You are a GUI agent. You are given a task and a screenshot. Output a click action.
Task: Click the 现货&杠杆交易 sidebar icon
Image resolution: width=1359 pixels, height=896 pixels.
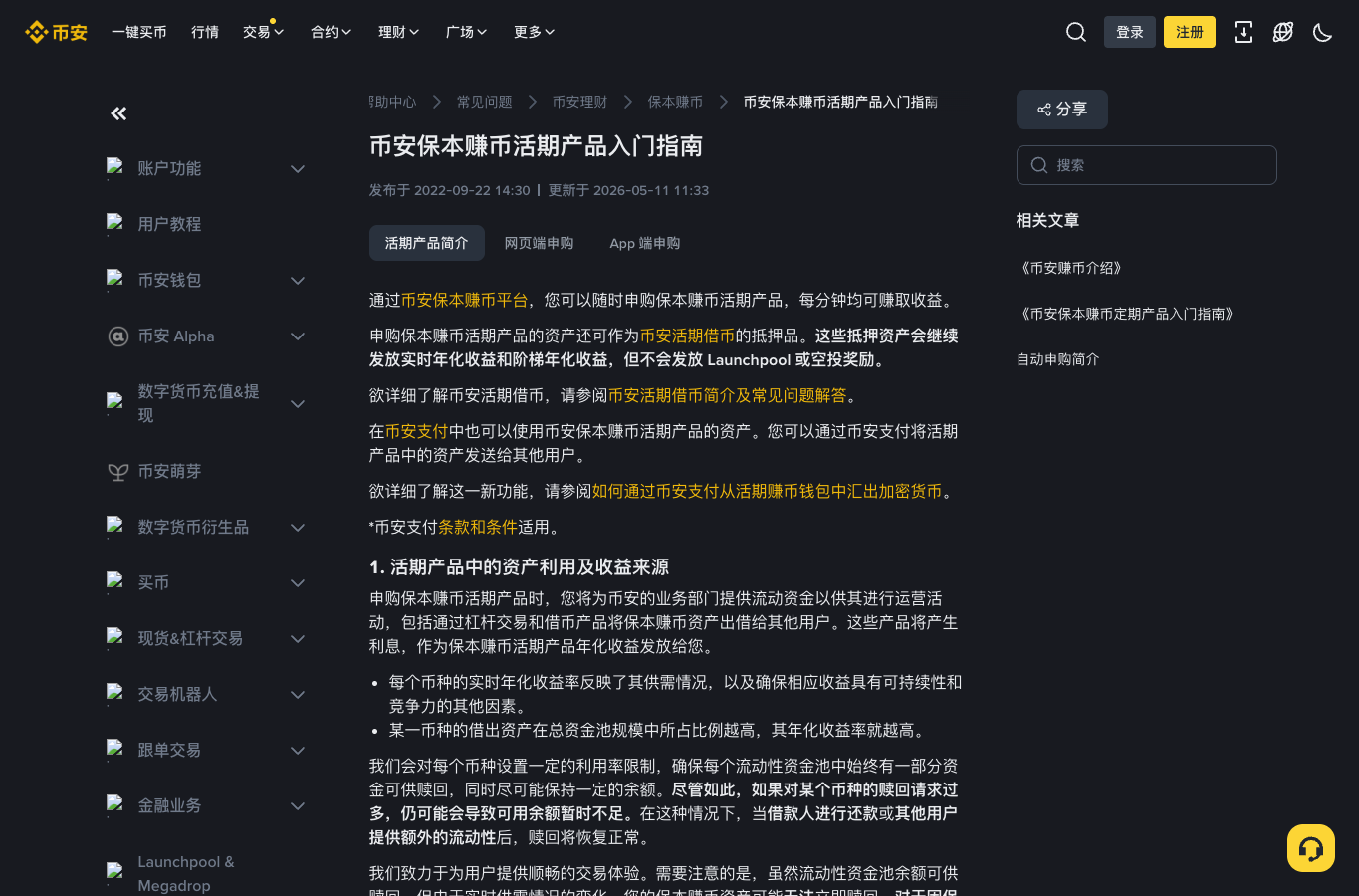116,638
